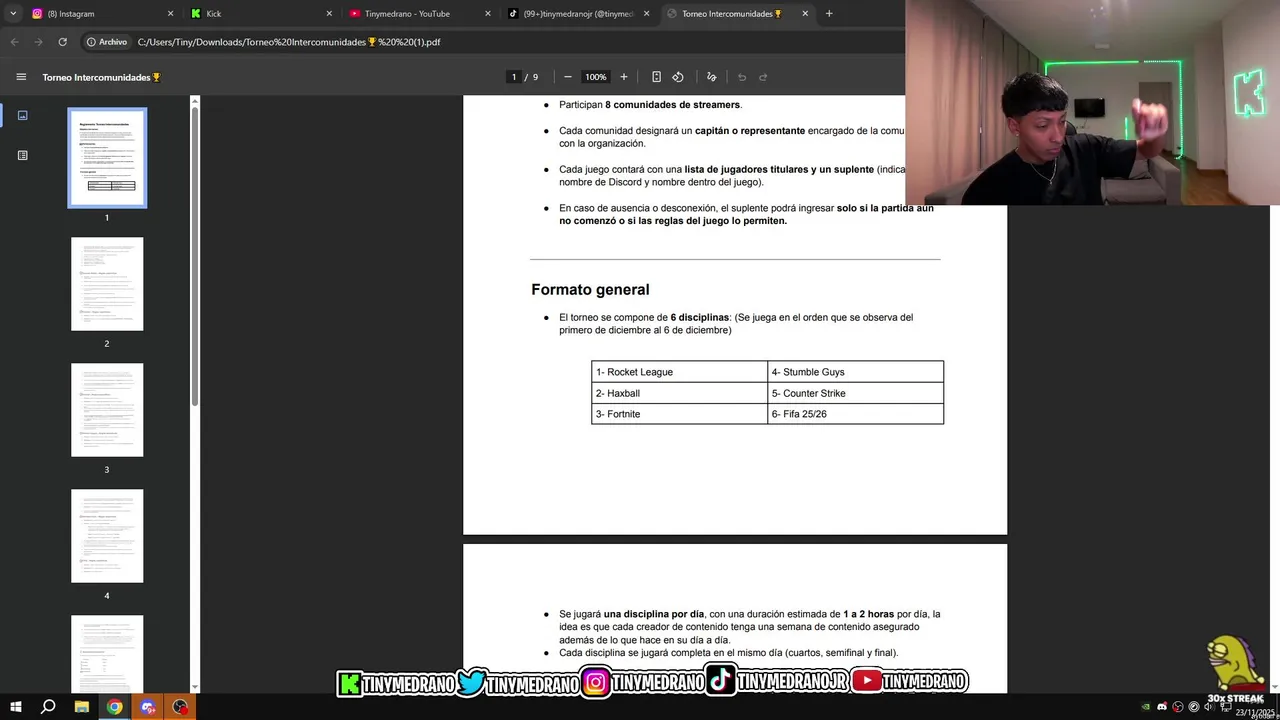
Task: Go back in browser history
Action: (x=14, y=42)
